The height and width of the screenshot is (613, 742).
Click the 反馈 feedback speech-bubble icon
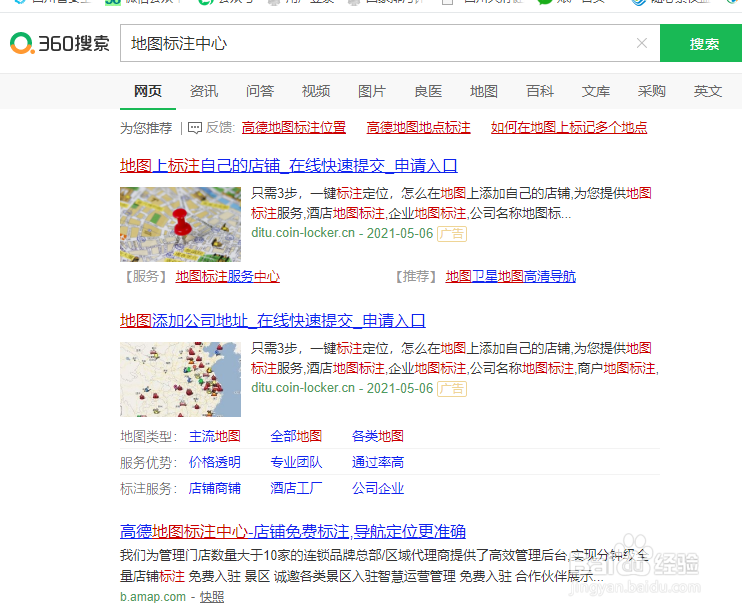[194, 128]
